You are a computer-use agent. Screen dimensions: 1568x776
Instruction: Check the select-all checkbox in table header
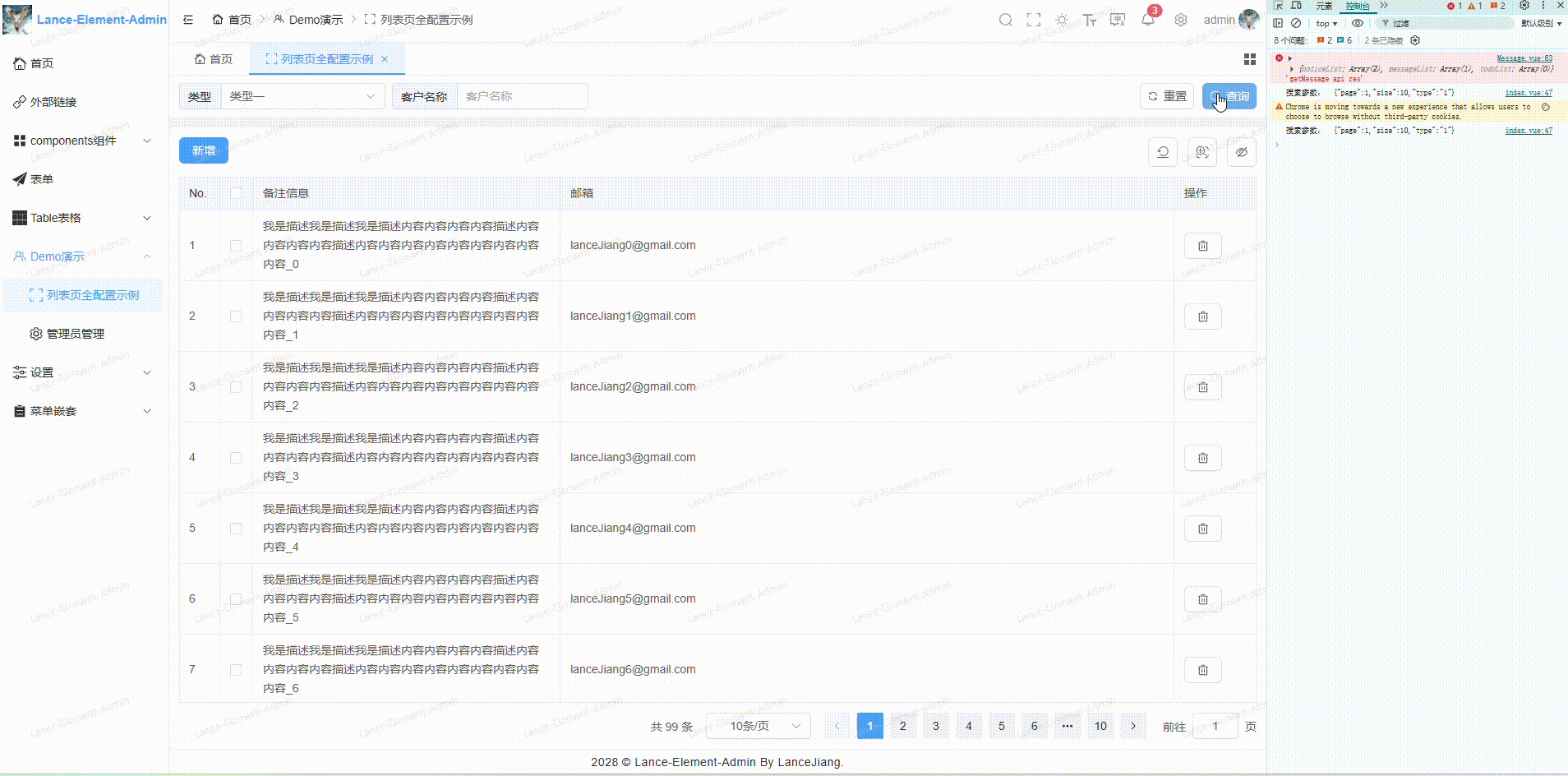point(236,193)
